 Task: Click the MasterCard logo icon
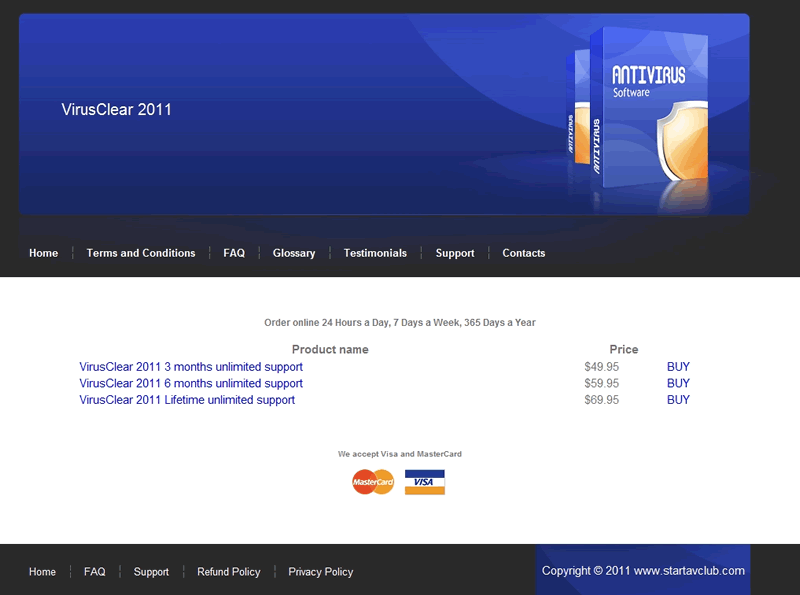373,482
